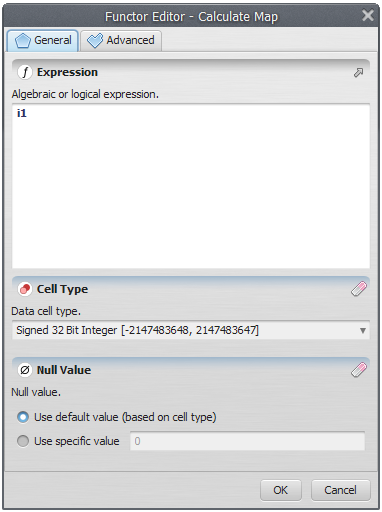
Task: Click the Advanced tab checkmark icon
Action: pos(95,41)
